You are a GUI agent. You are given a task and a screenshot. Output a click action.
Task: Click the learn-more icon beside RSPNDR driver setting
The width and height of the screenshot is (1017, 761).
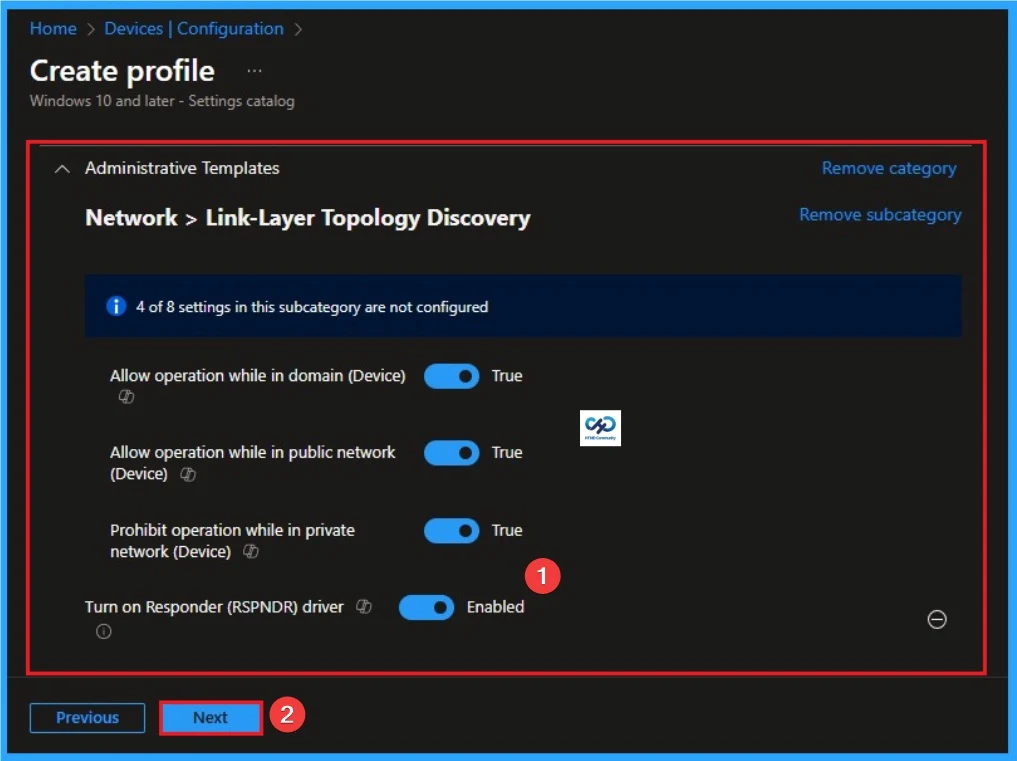click(363, 607)
